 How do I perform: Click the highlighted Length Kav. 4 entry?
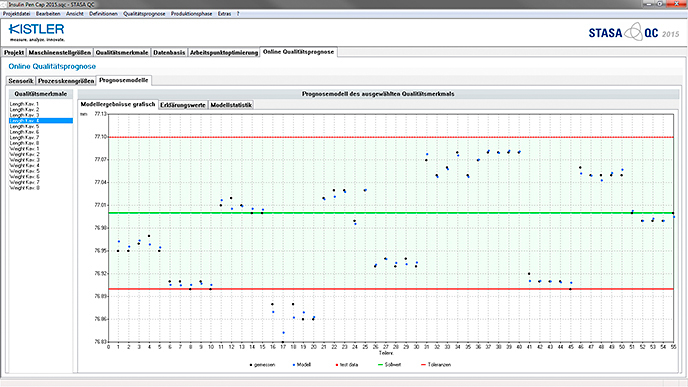(41, 121)
